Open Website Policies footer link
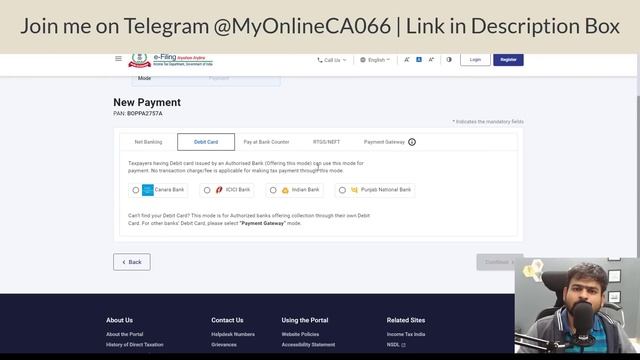This screenshot has height=360, width=640. pyautogui.click(x=300, y=334)
